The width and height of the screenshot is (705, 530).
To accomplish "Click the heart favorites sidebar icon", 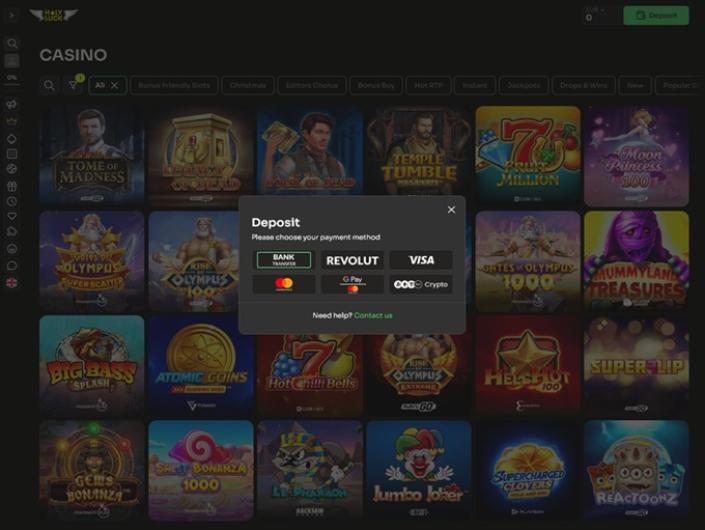I will click(x=12, y=216).
